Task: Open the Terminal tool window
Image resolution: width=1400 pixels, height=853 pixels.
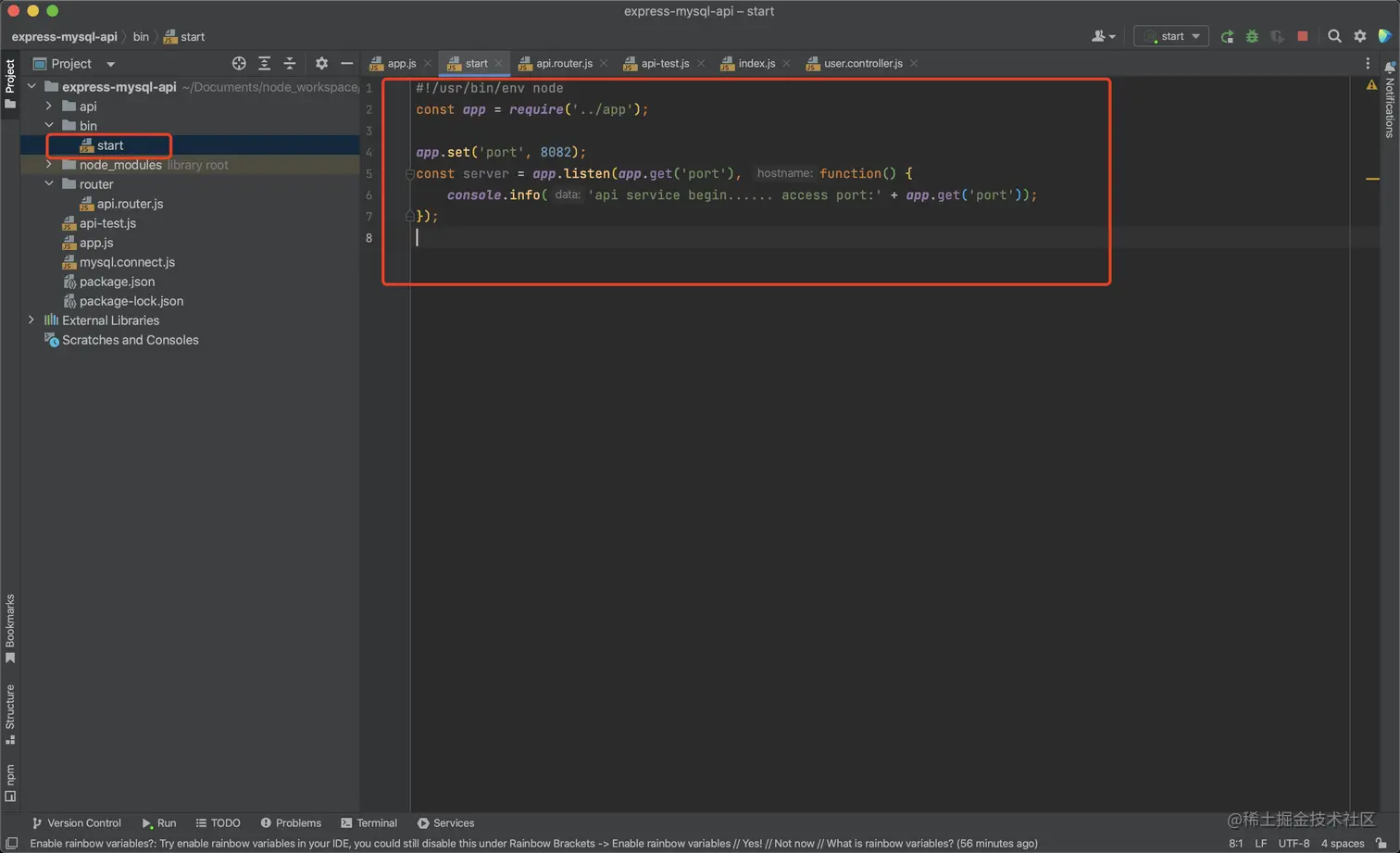Action: click(x=369, y=822)
